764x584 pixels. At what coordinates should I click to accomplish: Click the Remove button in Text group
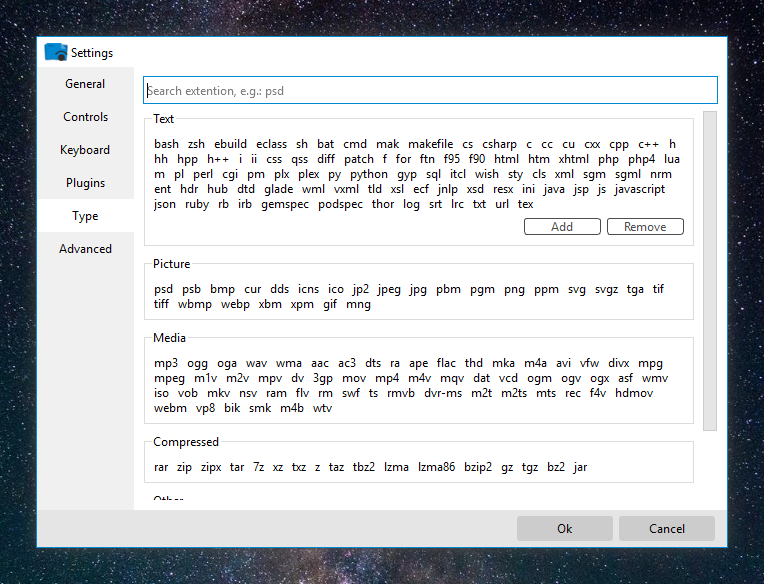645,226
